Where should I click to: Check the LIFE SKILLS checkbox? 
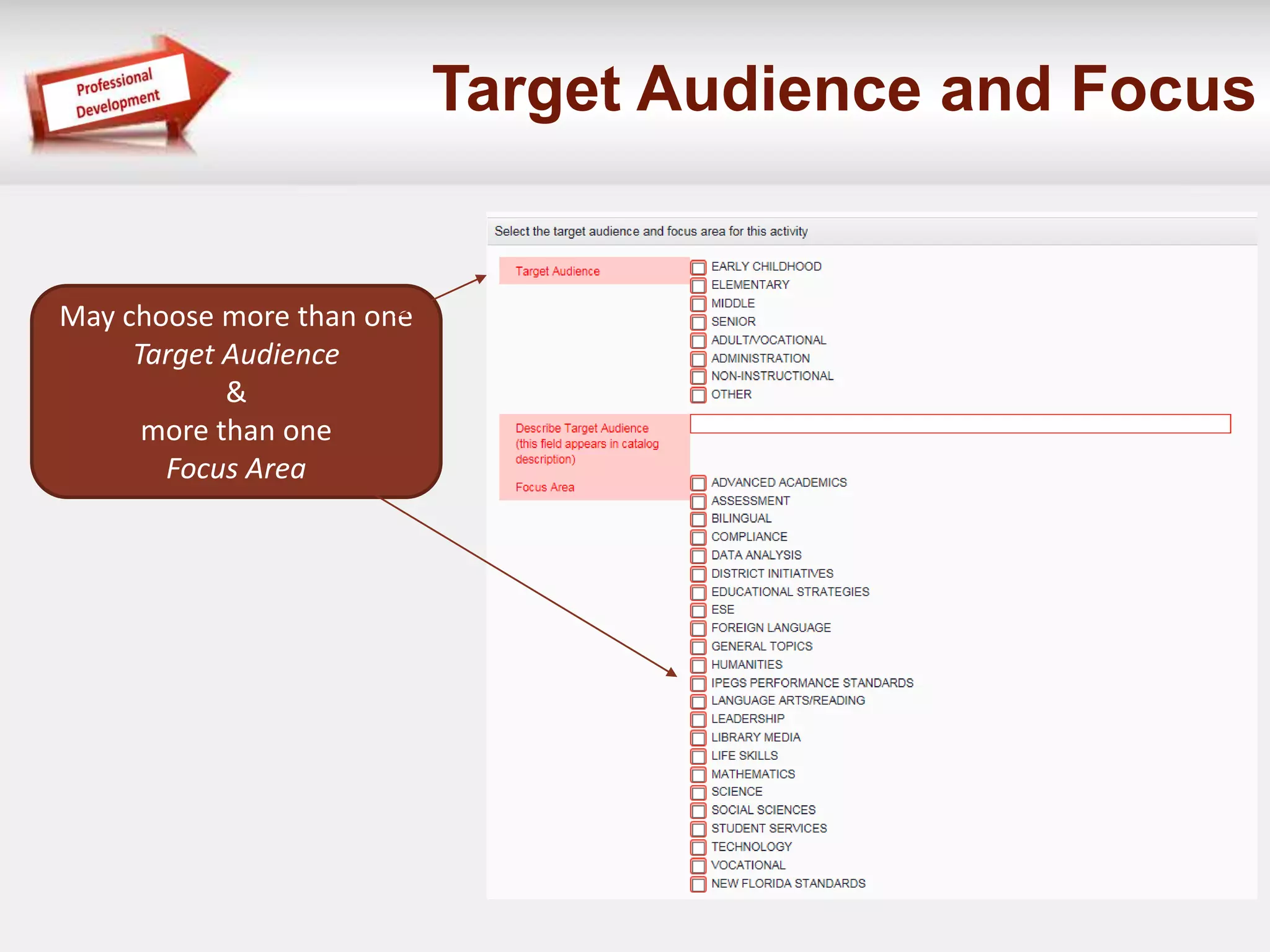coord(698,757)
